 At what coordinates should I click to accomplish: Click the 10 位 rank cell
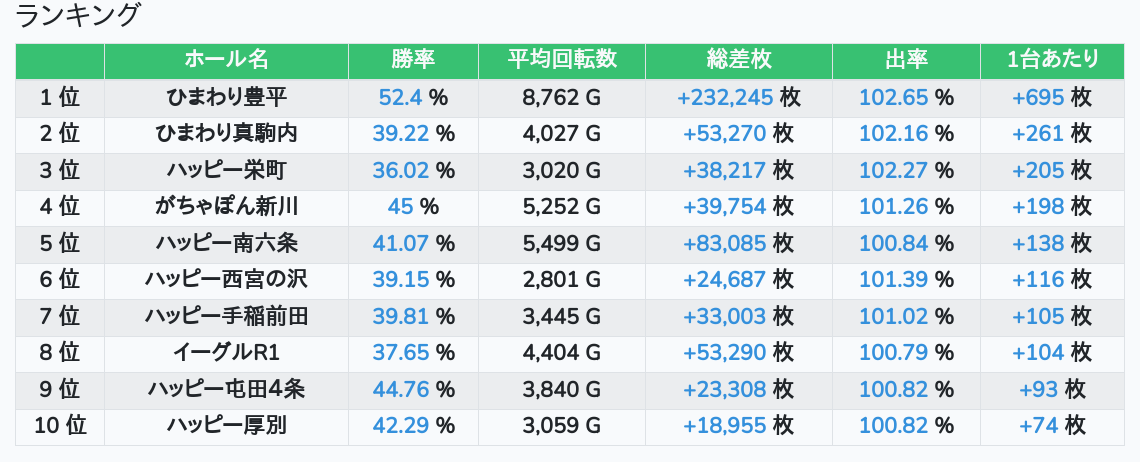tap(60, 425)
